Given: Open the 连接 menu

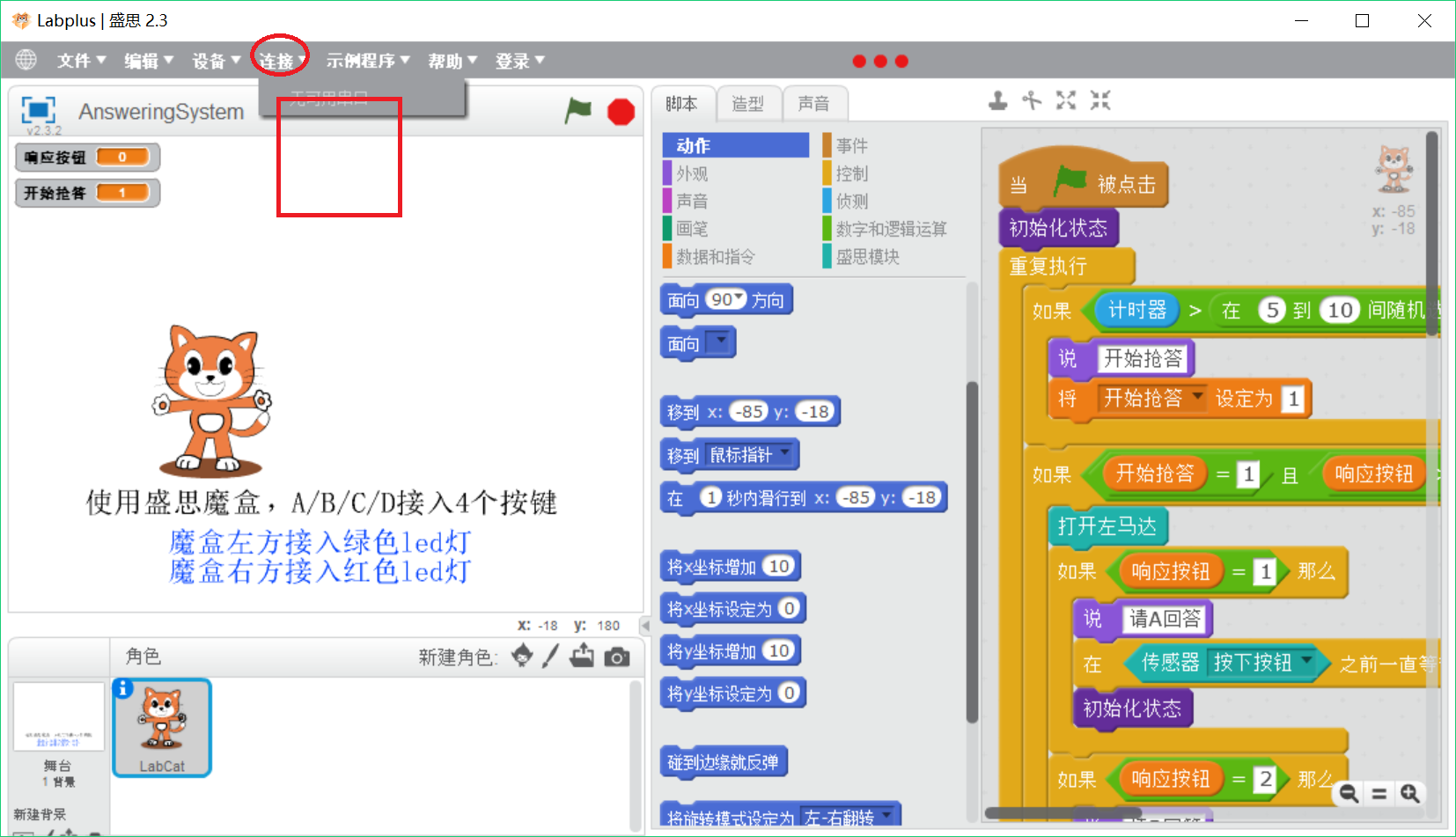Looking at the screenshot, I should tap(282, 61).
